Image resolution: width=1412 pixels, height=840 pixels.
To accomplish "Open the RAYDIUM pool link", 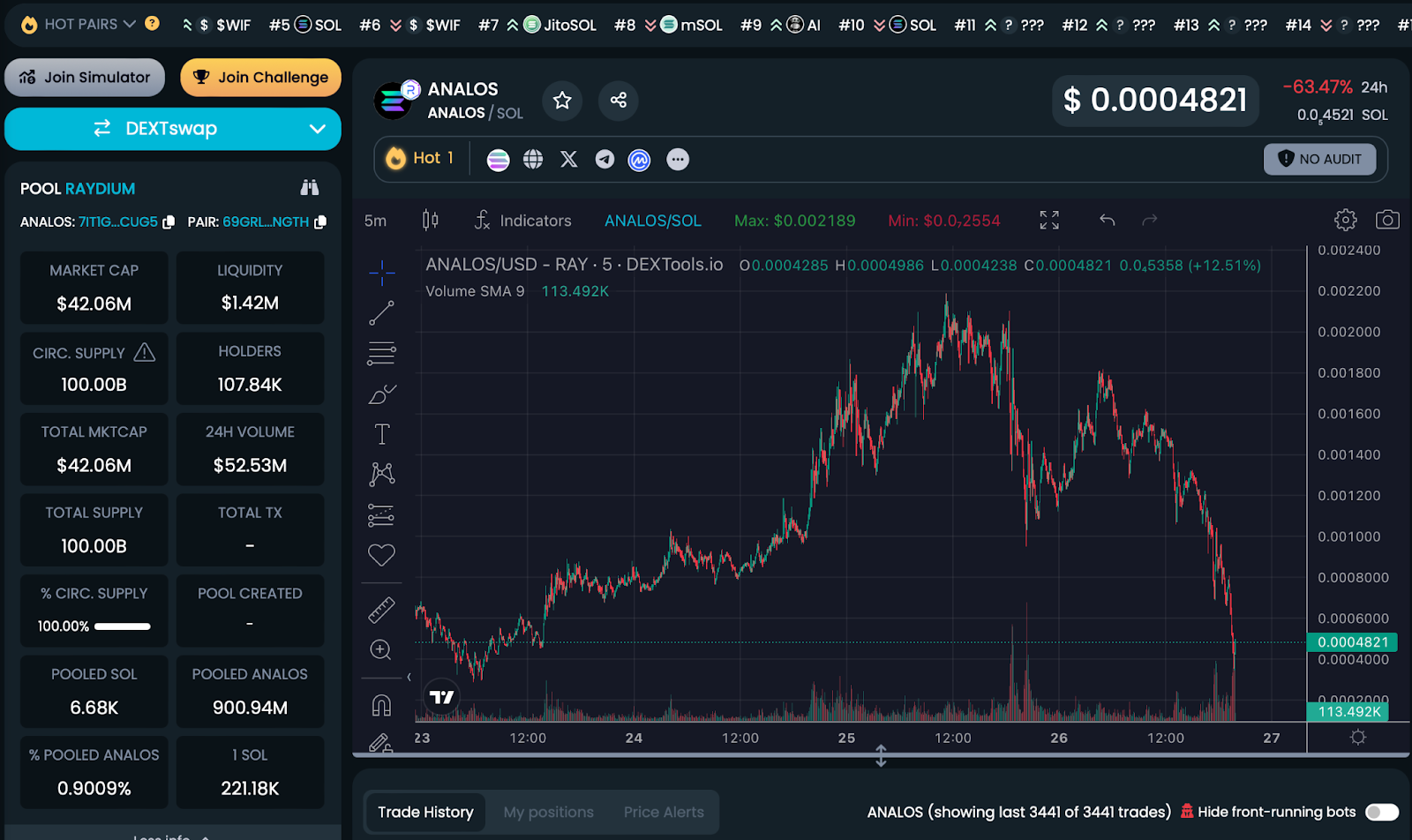I will coord(101,189).
